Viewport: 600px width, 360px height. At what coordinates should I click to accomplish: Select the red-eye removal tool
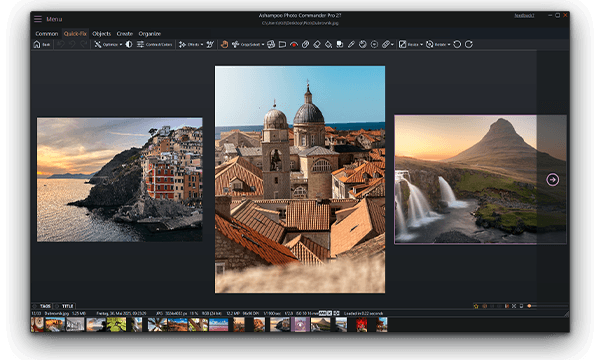pyautogui.click(x=294, y=44)
